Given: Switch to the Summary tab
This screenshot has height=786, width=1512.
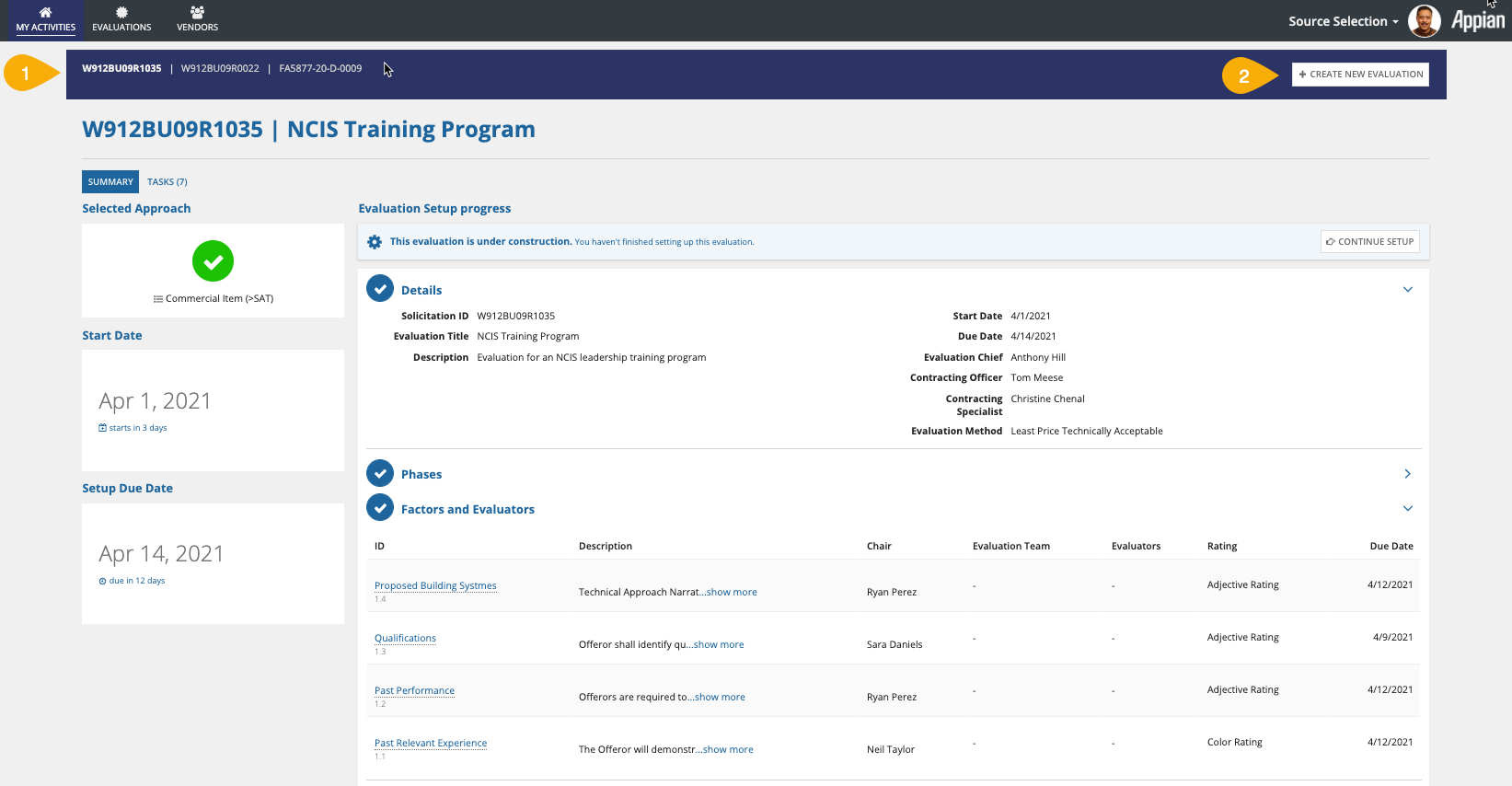Looking at the screenshot, I should 110,181.
